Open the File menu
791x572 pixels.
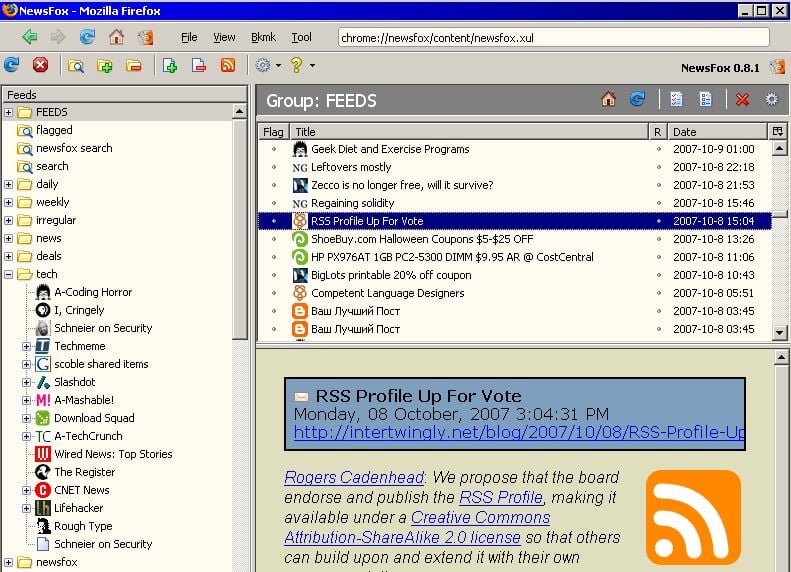tap(189, 37)
